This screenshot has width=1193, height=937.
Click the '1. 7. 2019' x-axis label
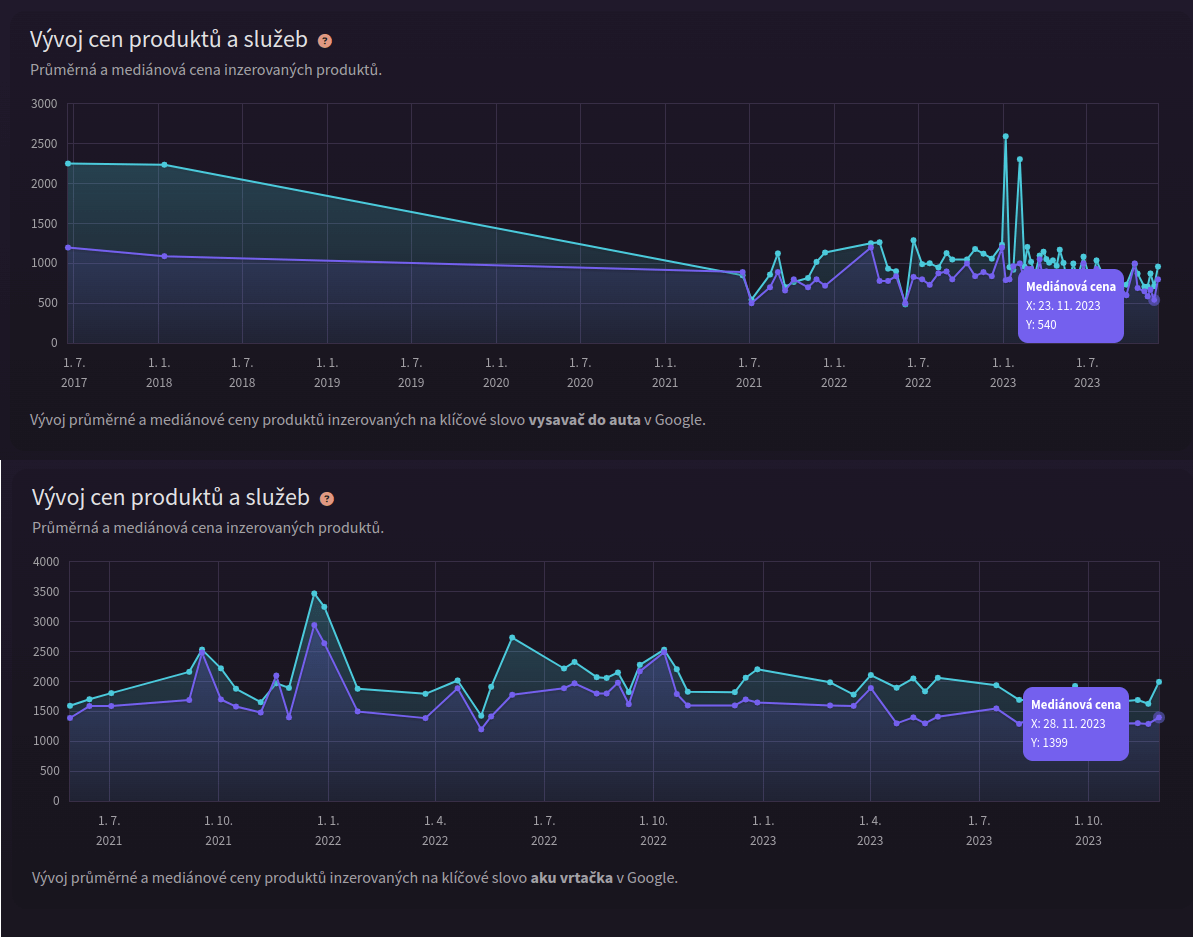pos(412,373)
